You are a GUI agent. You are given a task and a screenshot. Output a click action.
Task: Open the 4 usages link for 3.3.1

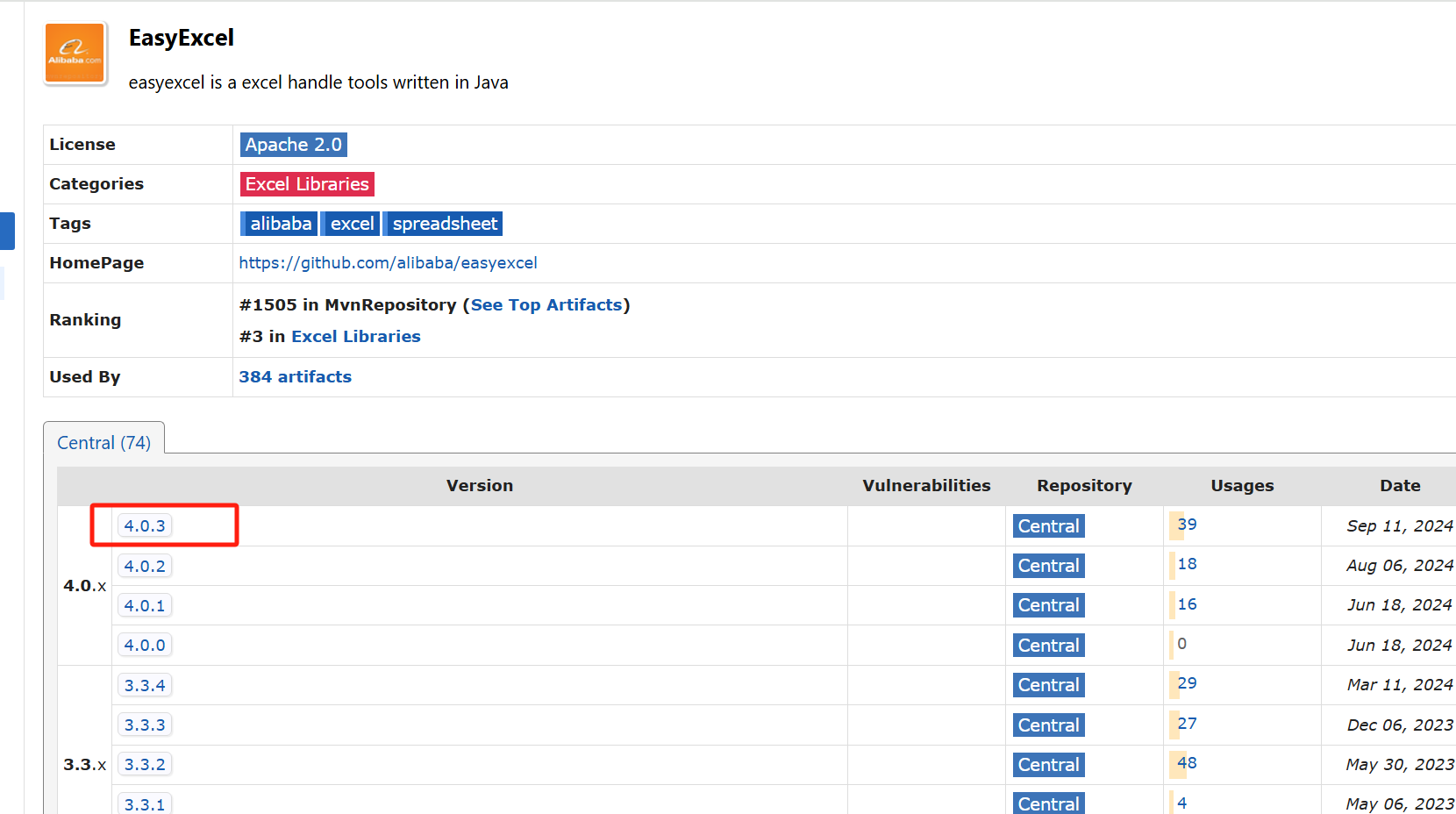point(1182,803)
